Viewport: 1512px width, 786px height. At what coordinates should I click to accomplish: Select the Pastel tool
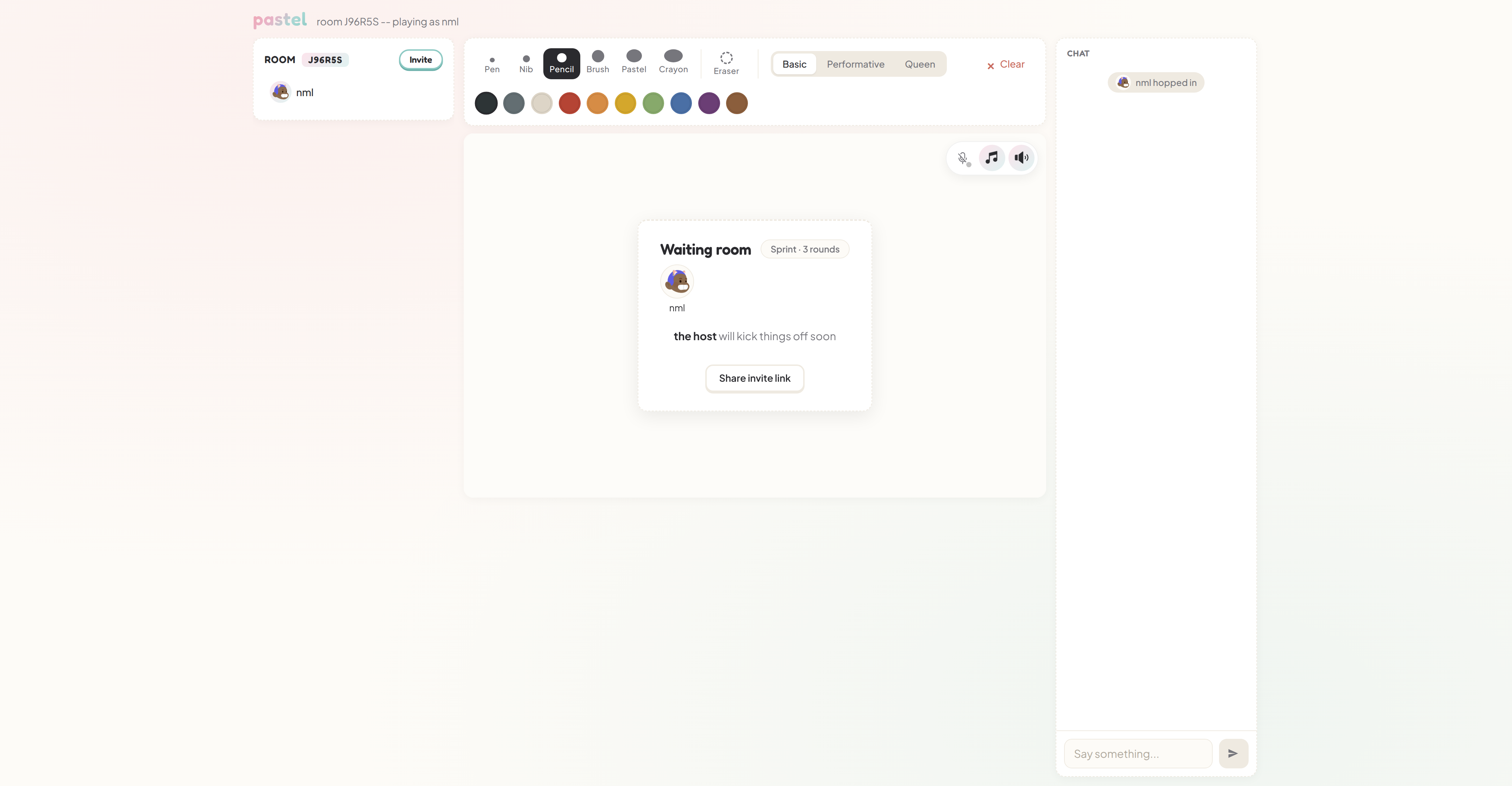(x=634, y=63)
